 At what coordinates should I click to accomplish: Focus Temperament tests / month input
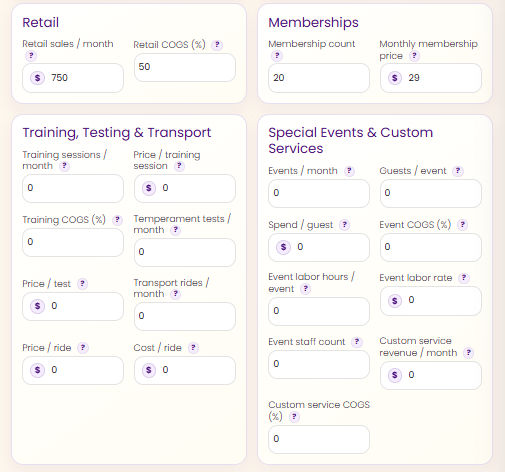[185, 252]
